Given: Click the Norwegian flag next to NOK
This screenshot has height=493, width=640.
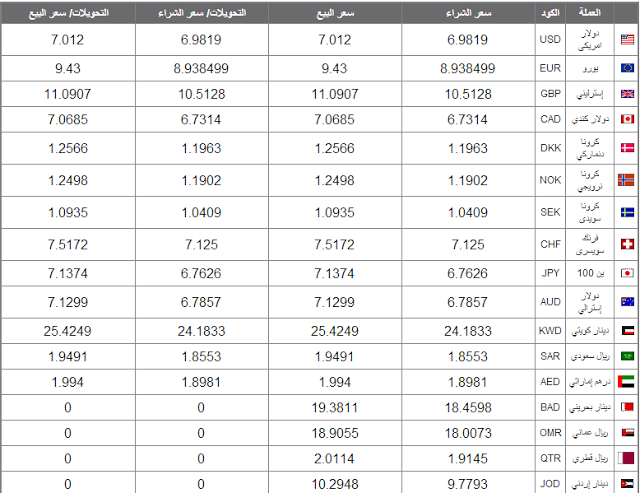Looking at the screenshot, I should [x=627, y=181].
